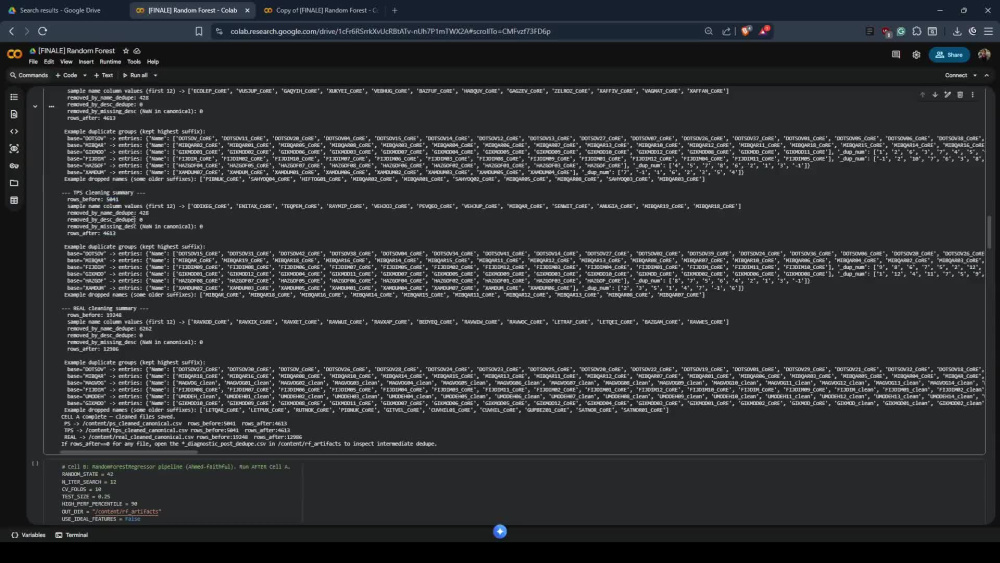Screen dimensions: 1000x563
Task: Open the browser hamburger menu
Action: (x=988, y=31)
